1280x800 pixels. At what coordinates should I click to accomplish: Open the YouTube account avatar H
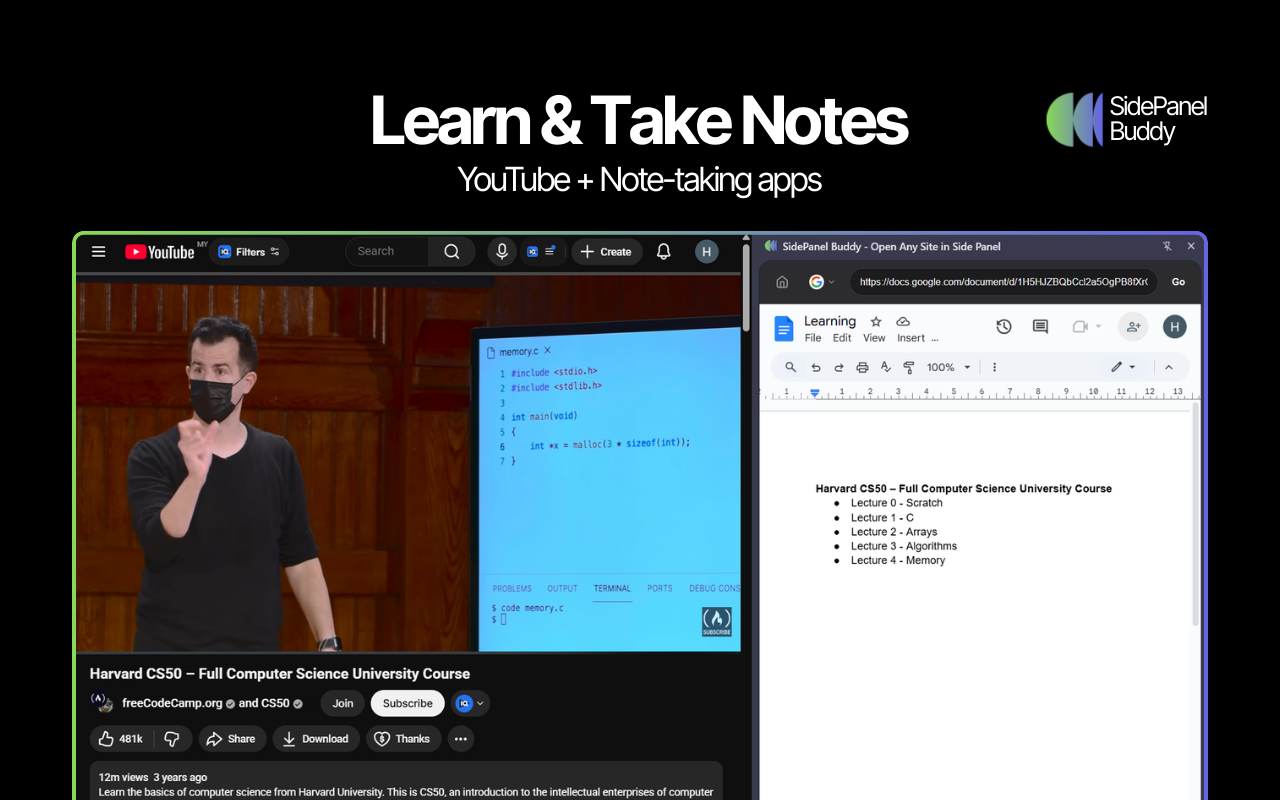707,252
